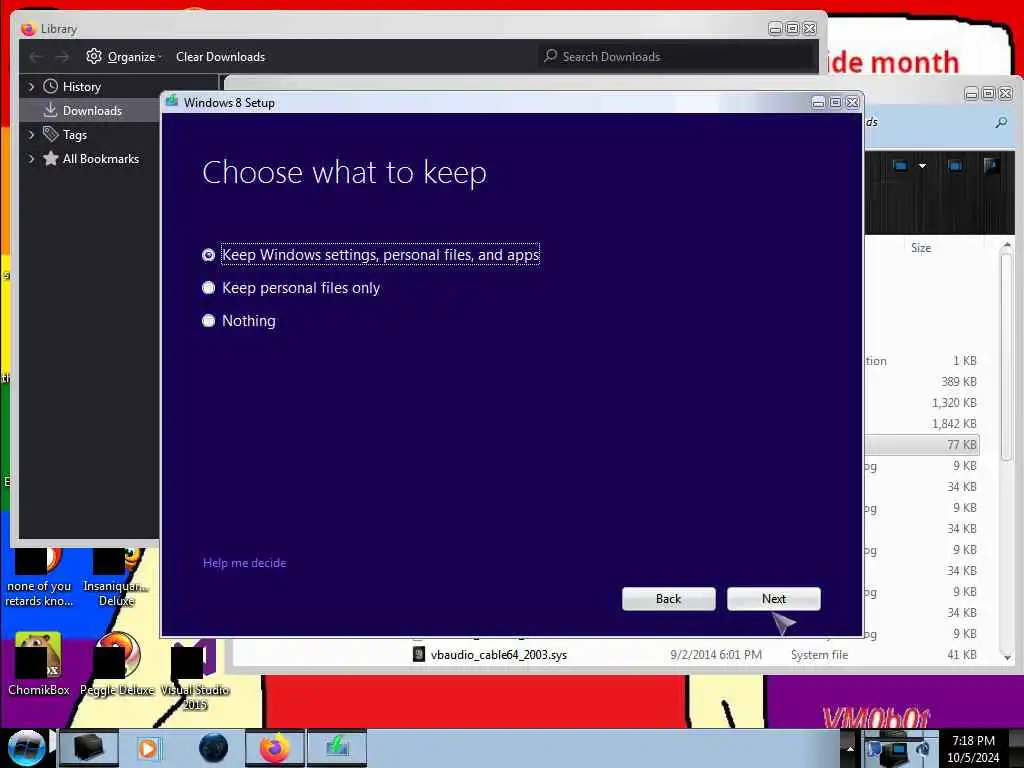Expand the All Bookmarks tree item
The image size is (1024, 768).
[x=31, y=159]
